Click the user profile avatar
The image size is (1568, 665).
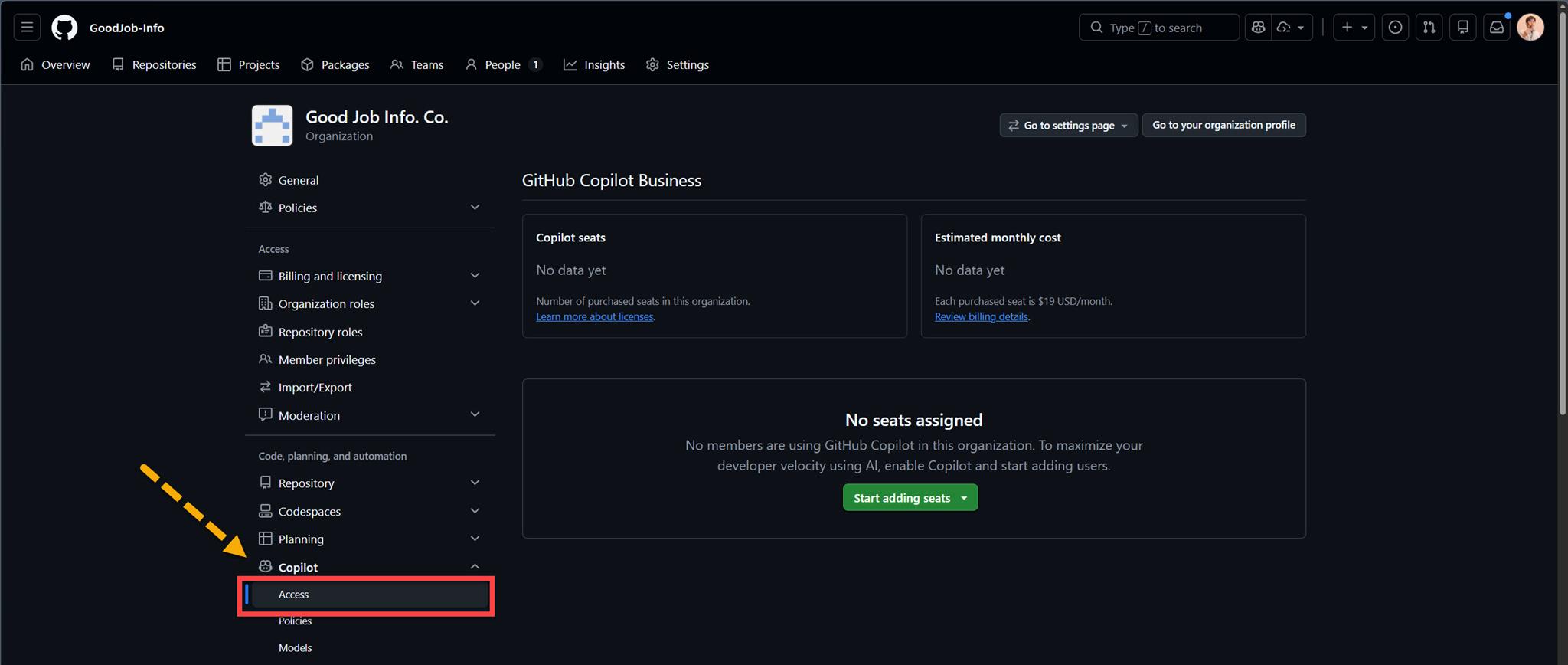(x=1530, y=28)
